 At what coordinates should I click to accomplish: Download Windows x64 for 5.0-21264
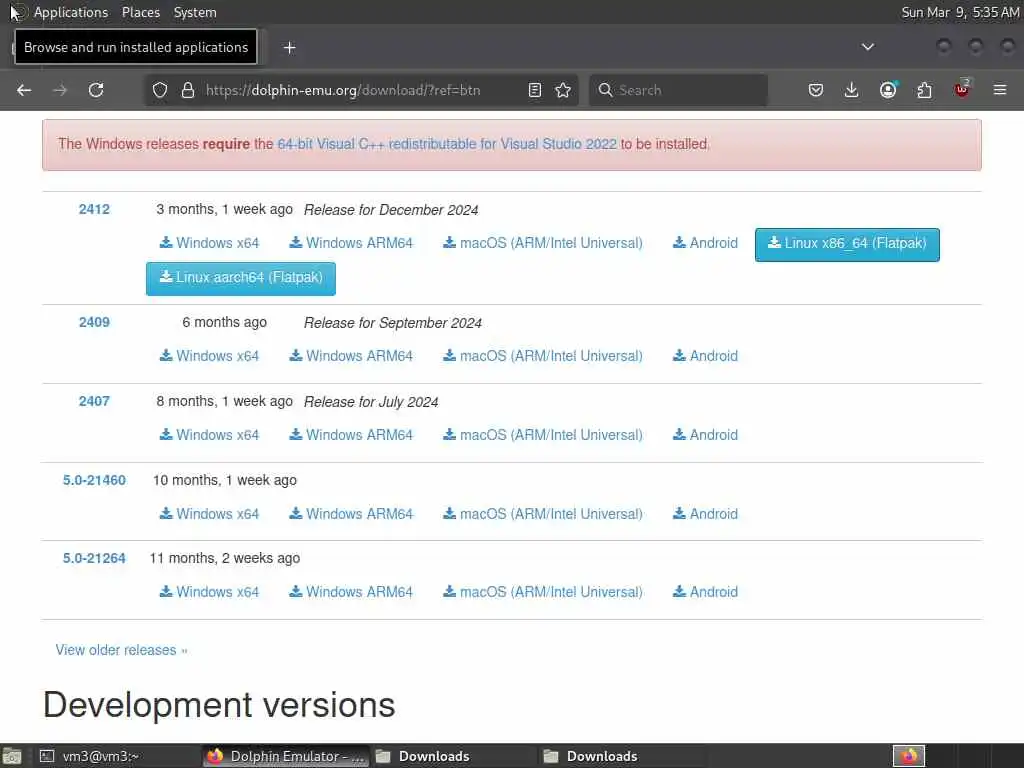tap(210, 592)
